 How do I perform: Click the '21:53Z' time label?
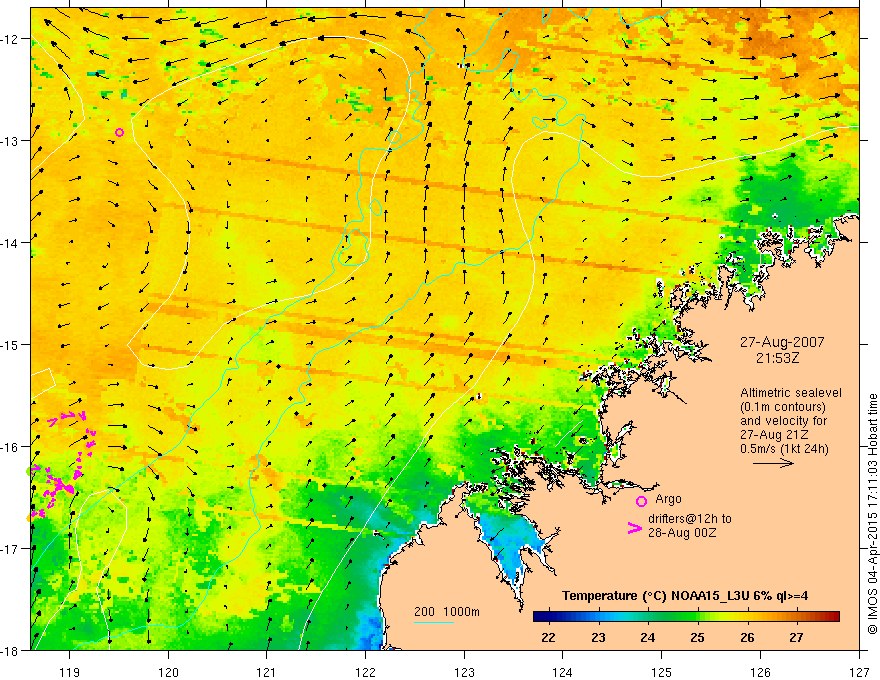point(777,358)
